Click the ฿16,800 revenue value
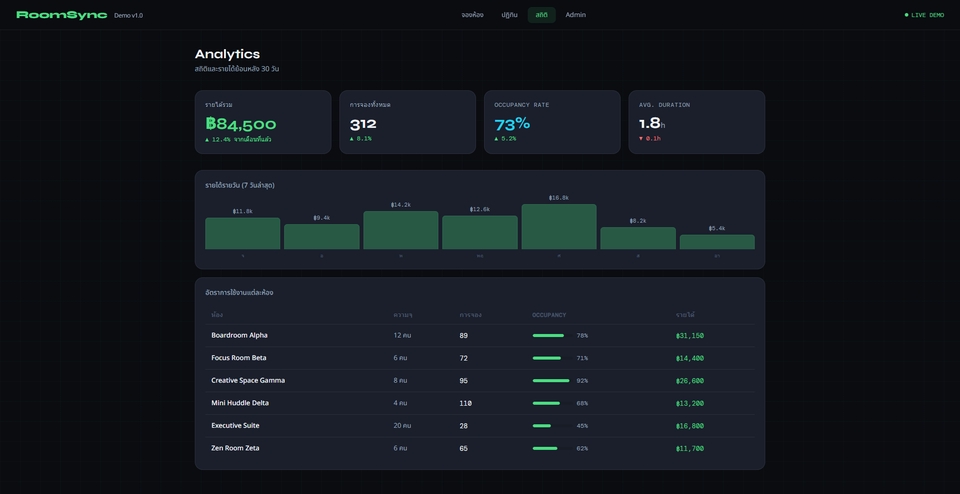 tap(690, 425)
